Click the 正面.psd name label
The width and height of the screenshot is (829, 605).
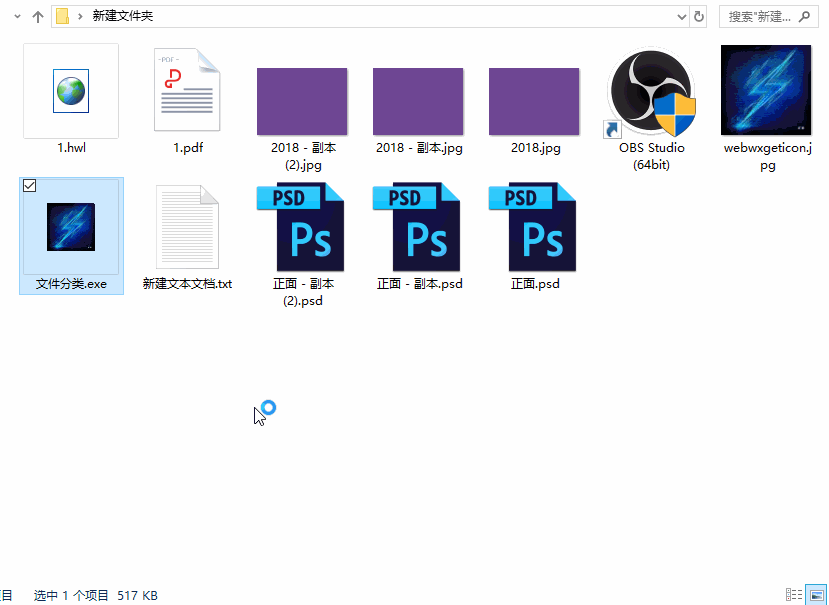click(535, 284)
